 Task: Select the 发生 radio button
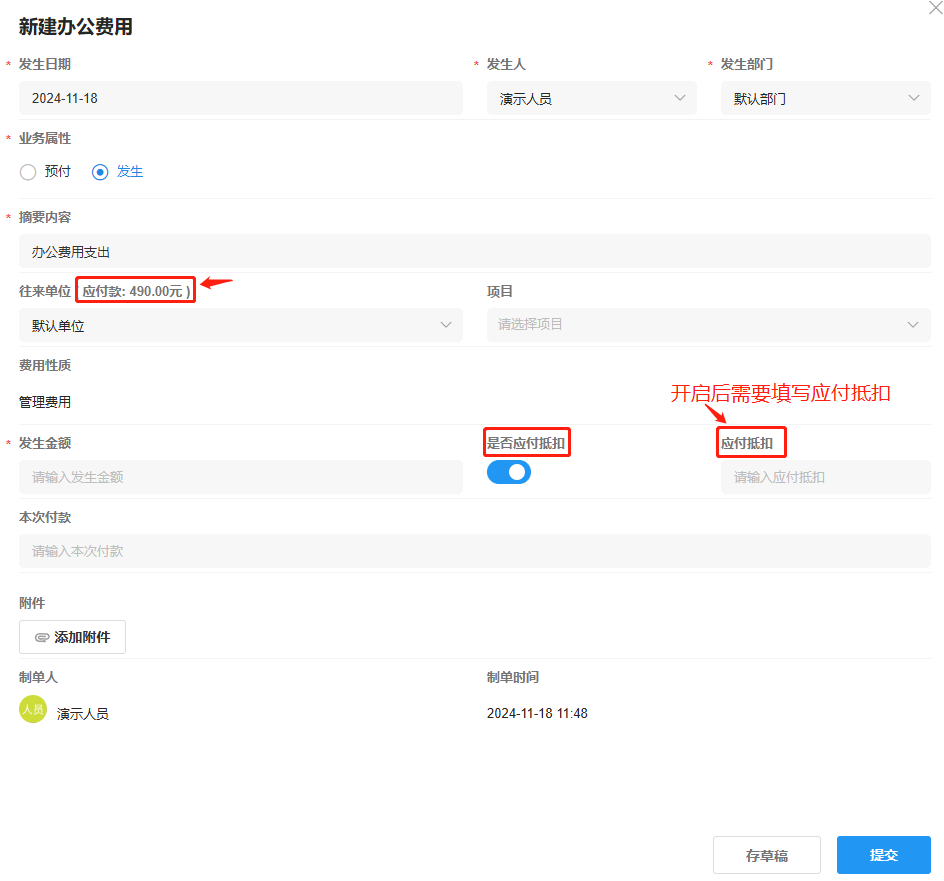[100, 171]
